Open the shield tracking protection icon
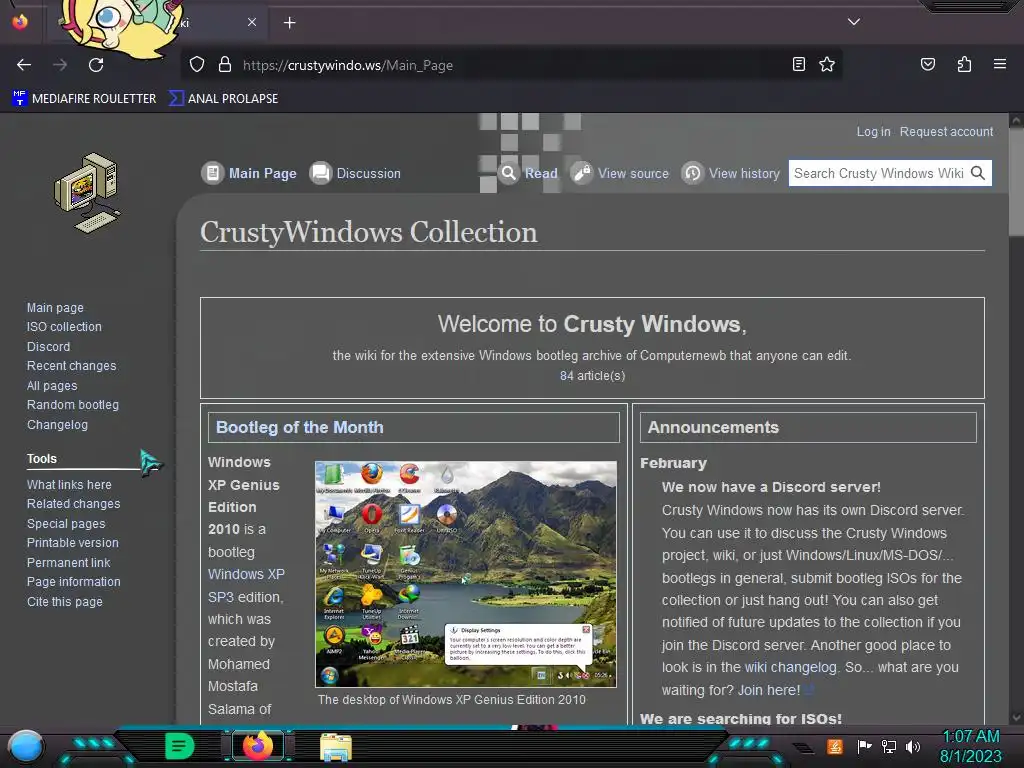The image size is (1024, 768). pyautogui.click(x=197, y=65)
